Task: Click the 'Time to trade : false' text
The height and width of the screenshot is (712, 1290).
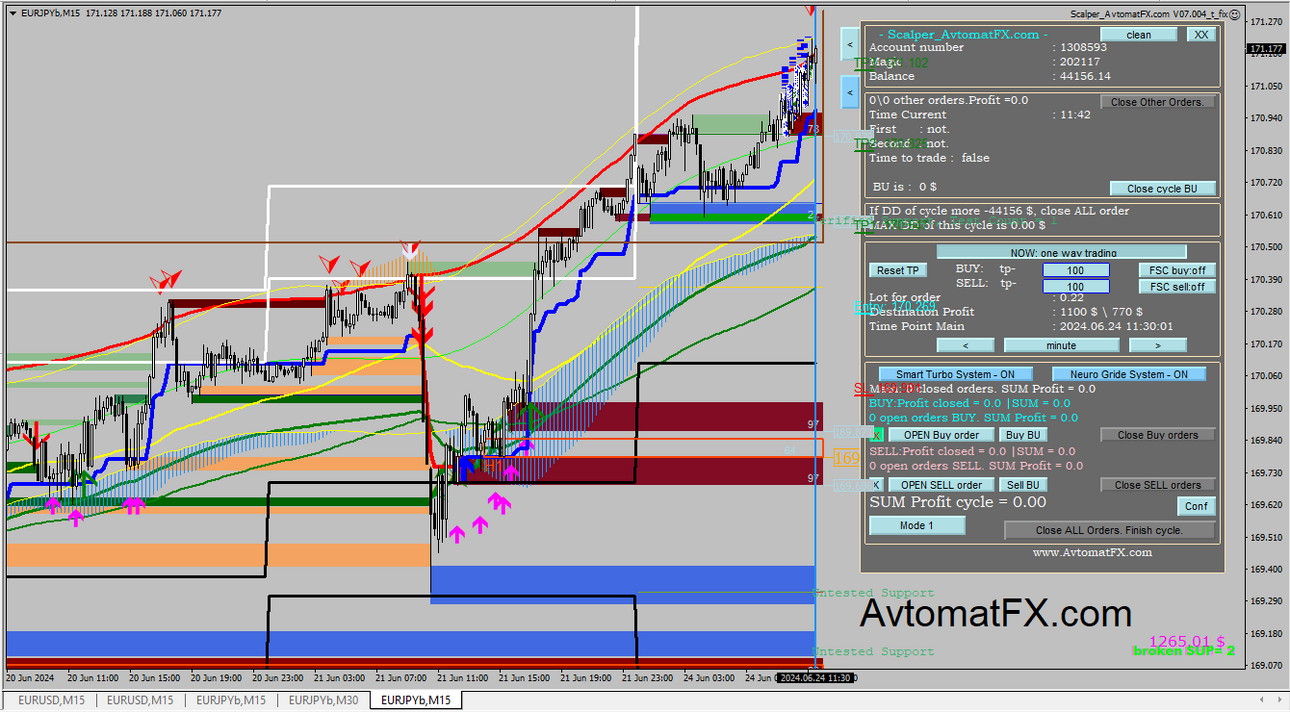Action: tap(929, 158)
